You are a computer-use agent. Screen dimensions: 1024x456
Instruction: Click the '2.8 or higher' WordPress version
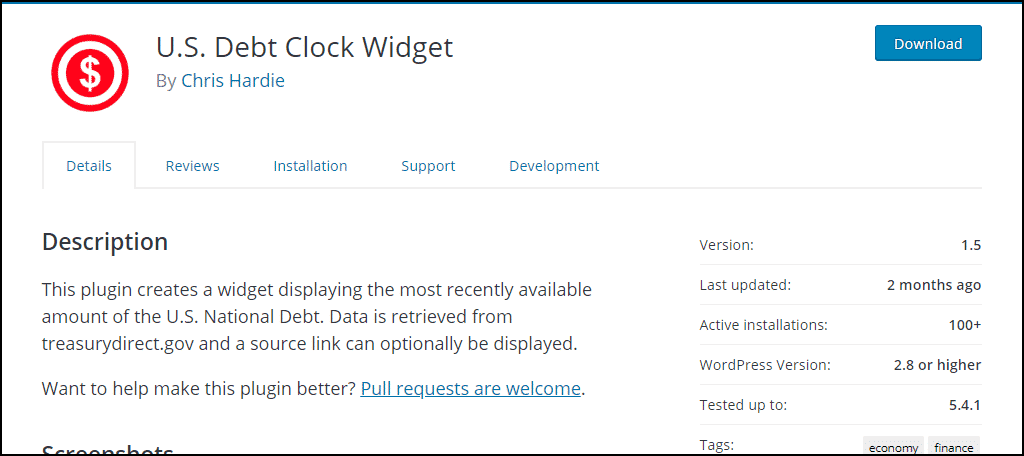point(937,365)
